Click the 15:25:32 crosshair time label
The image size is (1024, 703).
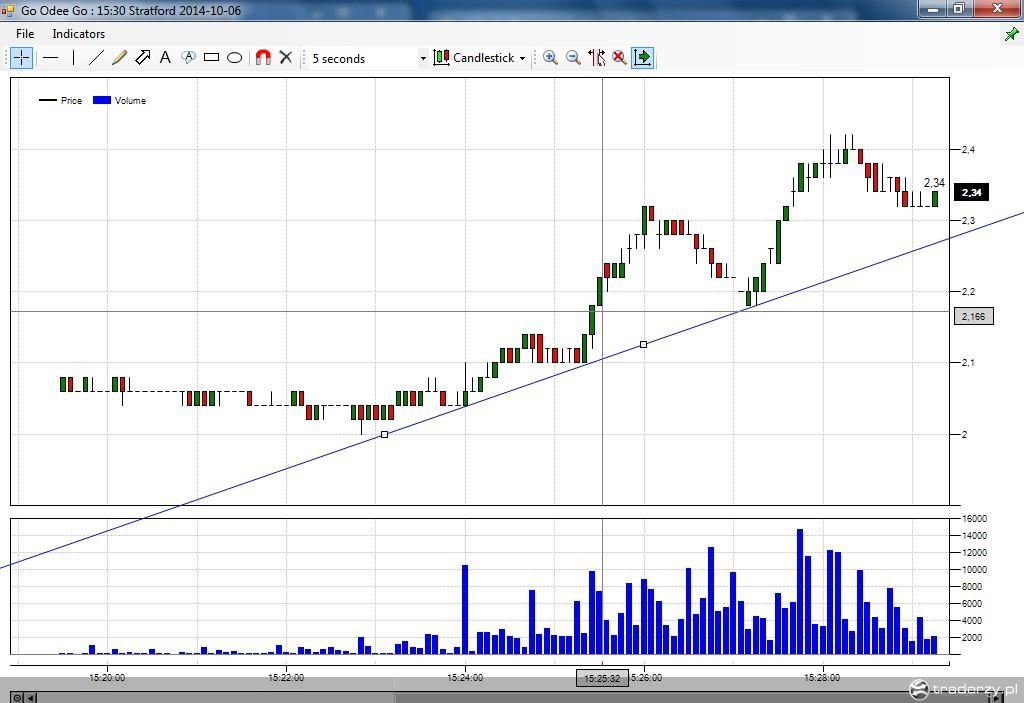coord(602,678)
